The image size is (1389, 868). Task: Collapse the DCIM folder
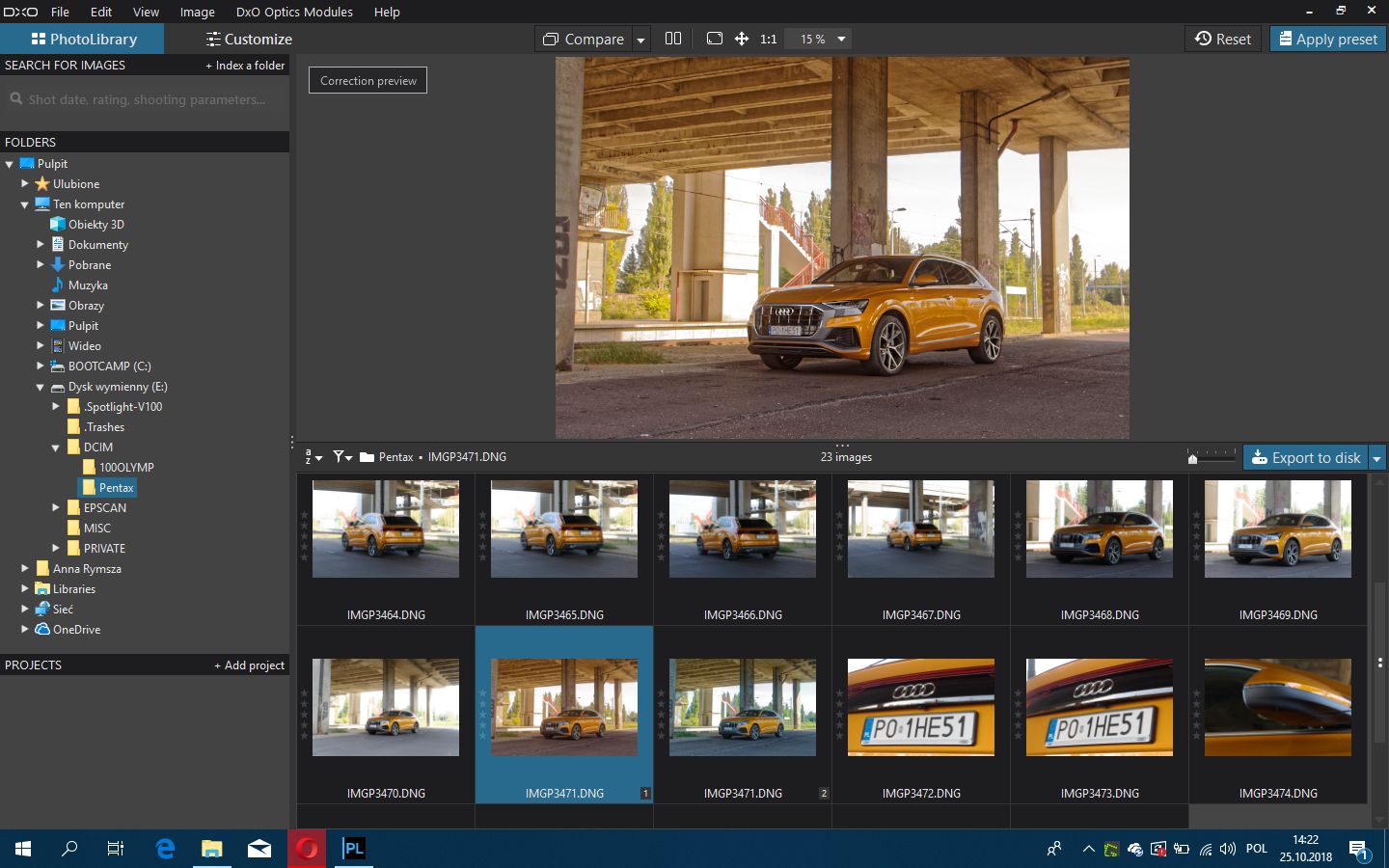pyautogui.click(x=55, y=448)
